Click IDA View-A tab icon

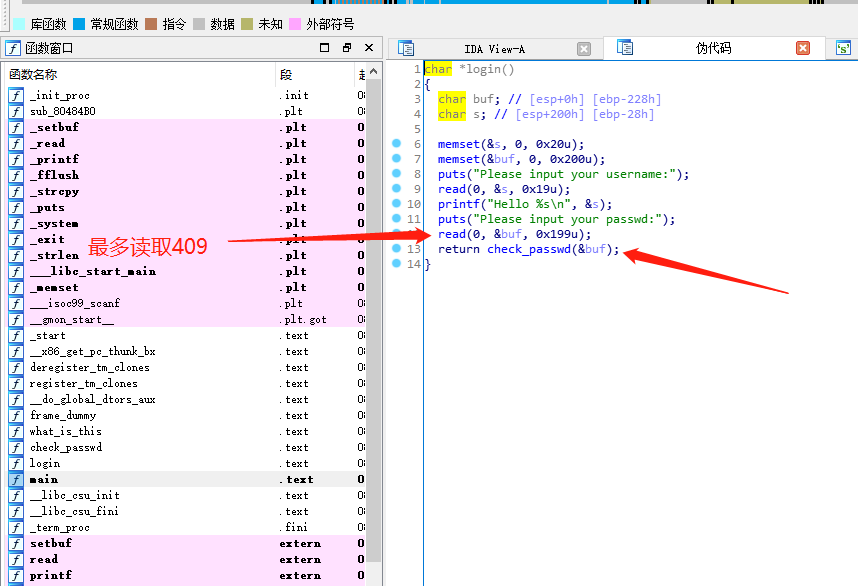coord(406,48)
